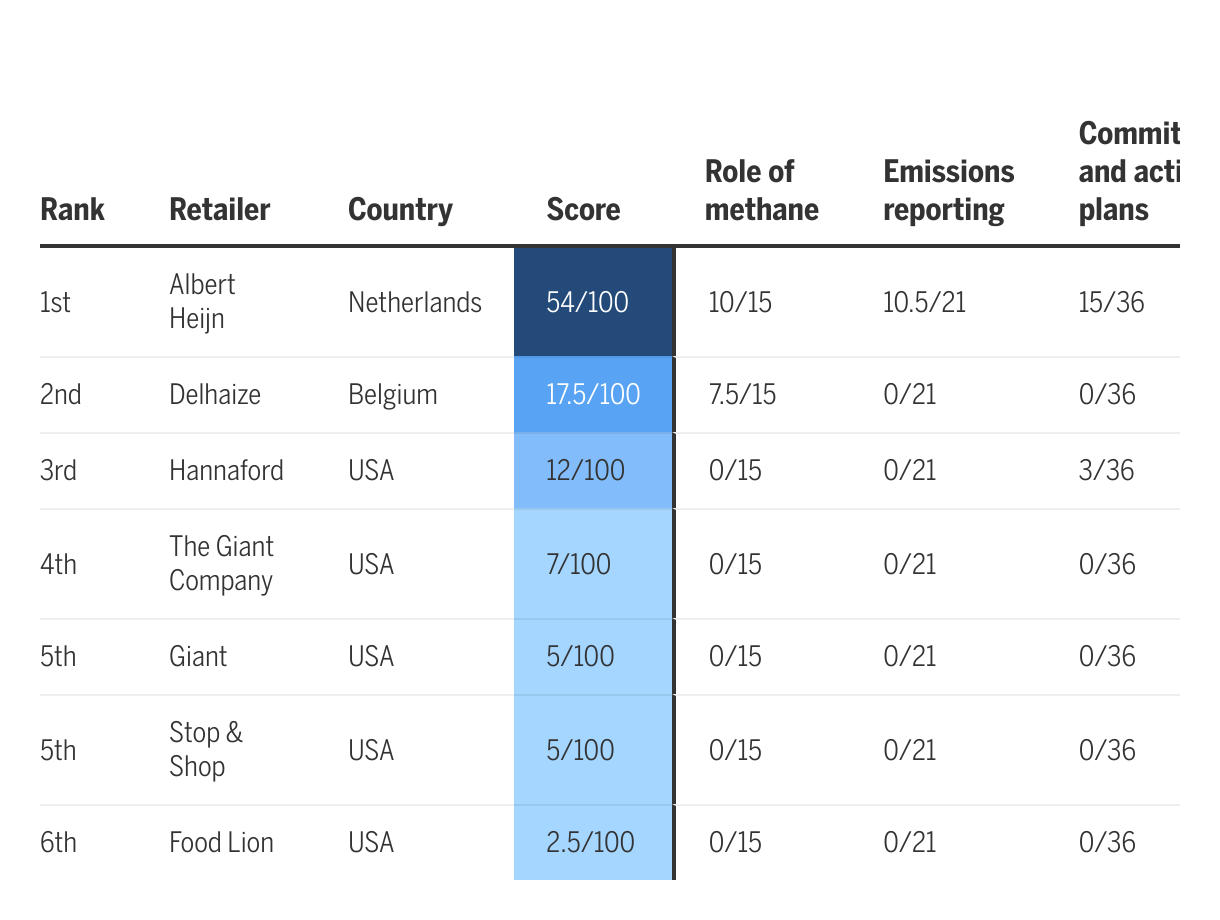Screen dimensions: 1220x920
Task: Click the Score column header
Action: coord(583,210)
